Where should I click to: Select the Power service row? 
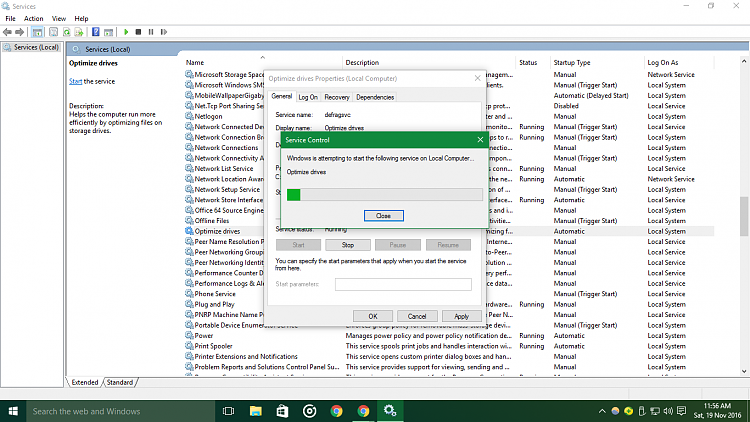[x=450, y=335]
